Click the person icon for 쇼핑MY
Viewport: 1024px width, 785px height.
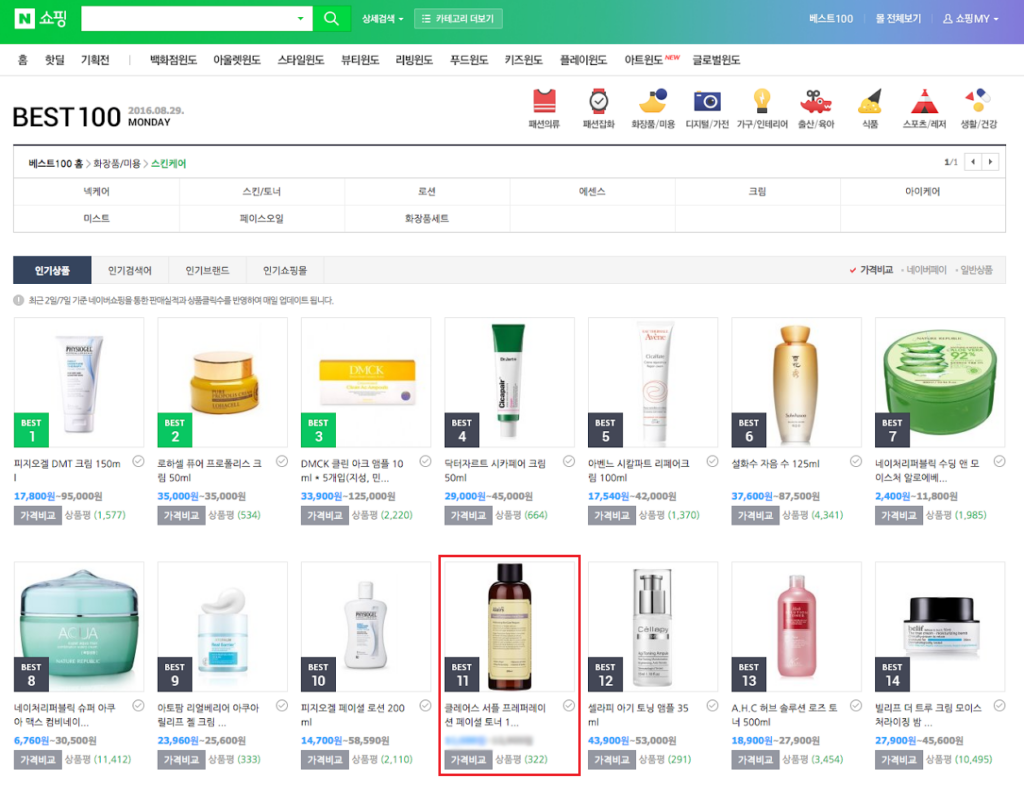tap(947, 19)
